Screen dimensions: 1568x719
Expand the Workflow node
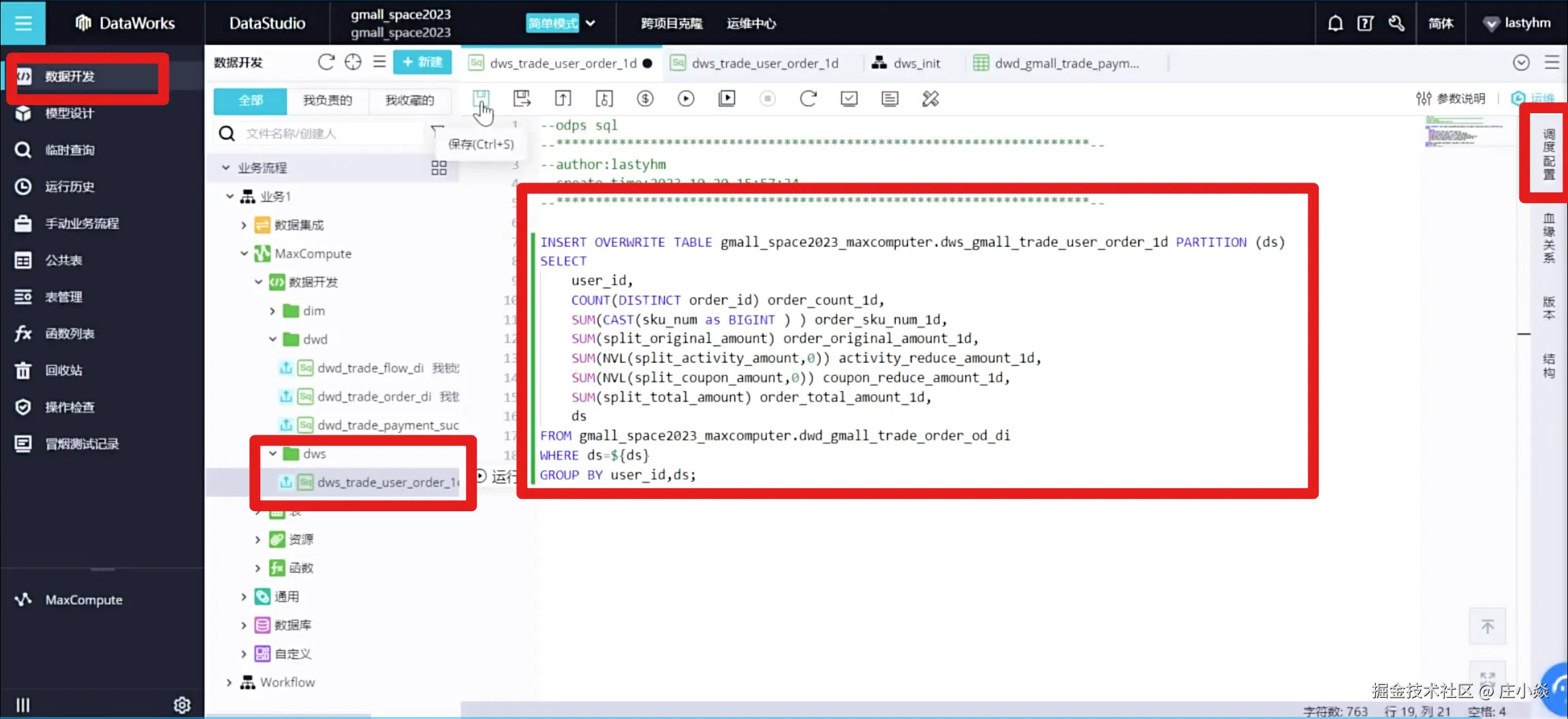230,682
